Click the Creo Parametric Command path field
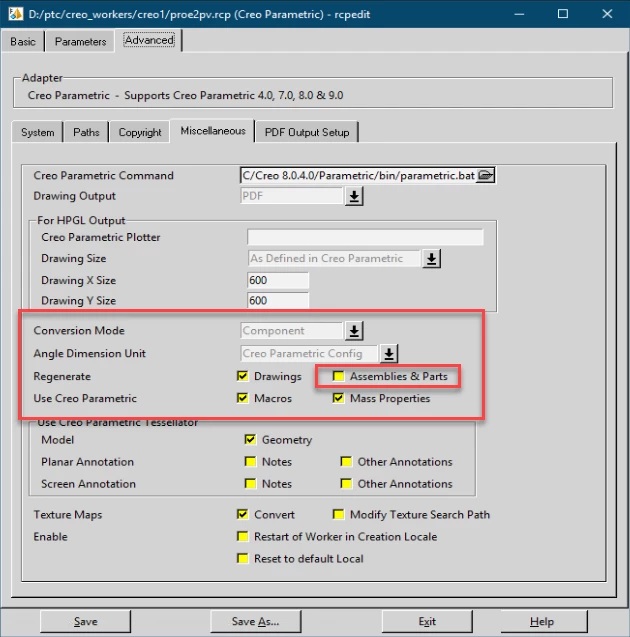 click(358, 176)
